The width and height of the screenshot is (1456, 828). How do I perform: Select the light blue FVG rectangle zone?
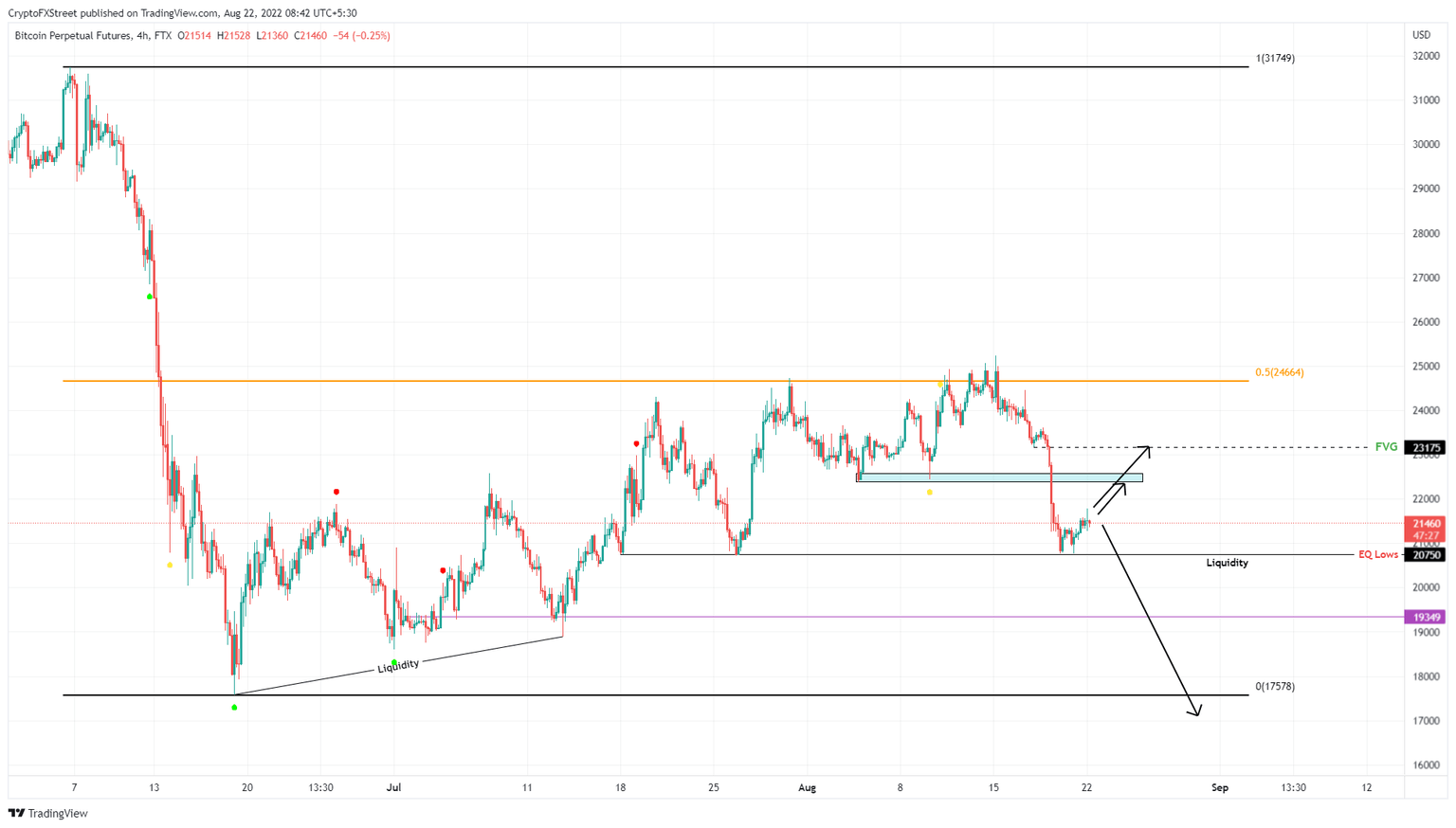click(1000, 477)
